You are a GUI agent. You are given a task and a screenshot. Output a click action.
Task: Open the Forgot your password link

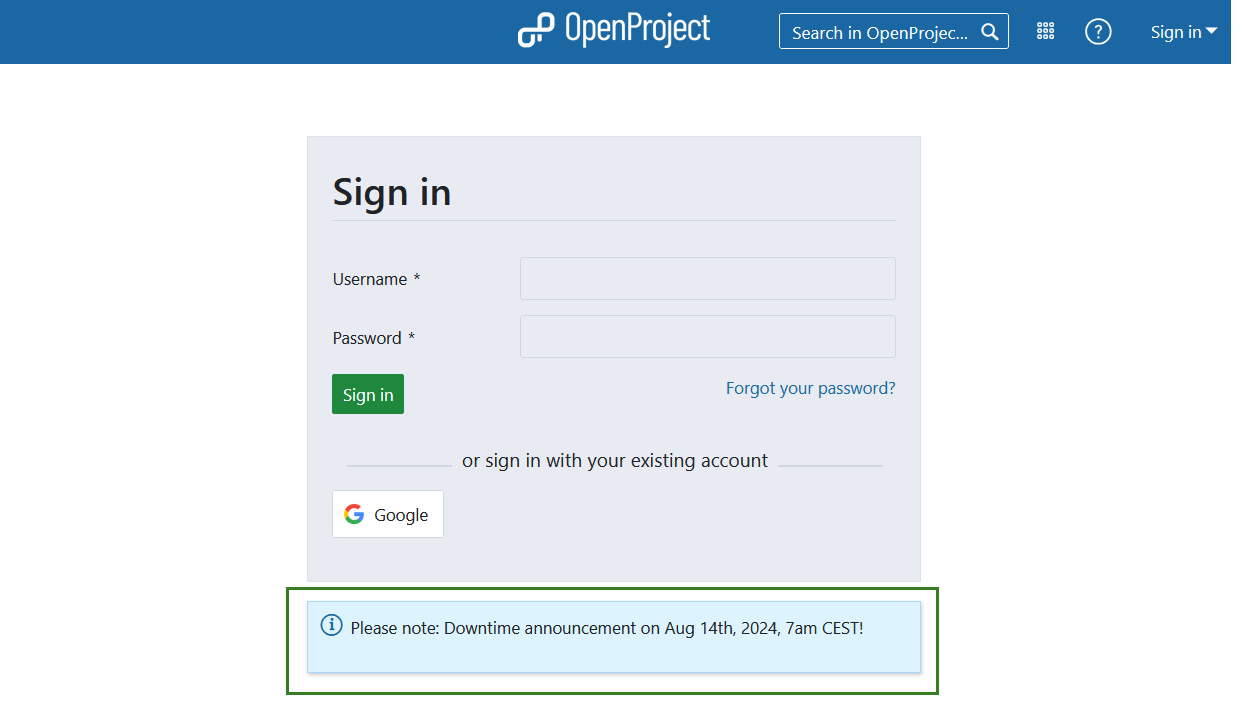pyautogui.click(x=810, y=388)
